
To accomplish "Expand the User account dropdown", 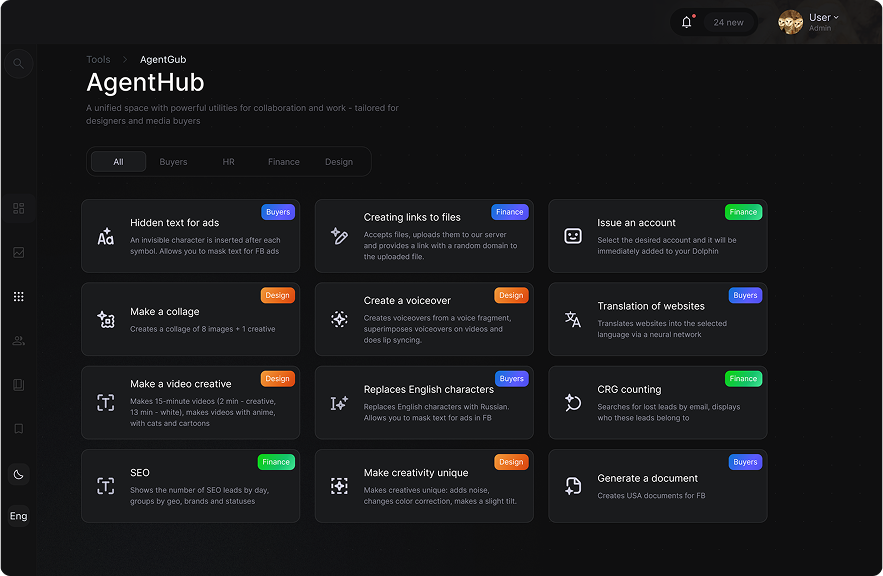I will tap(821, 16).
